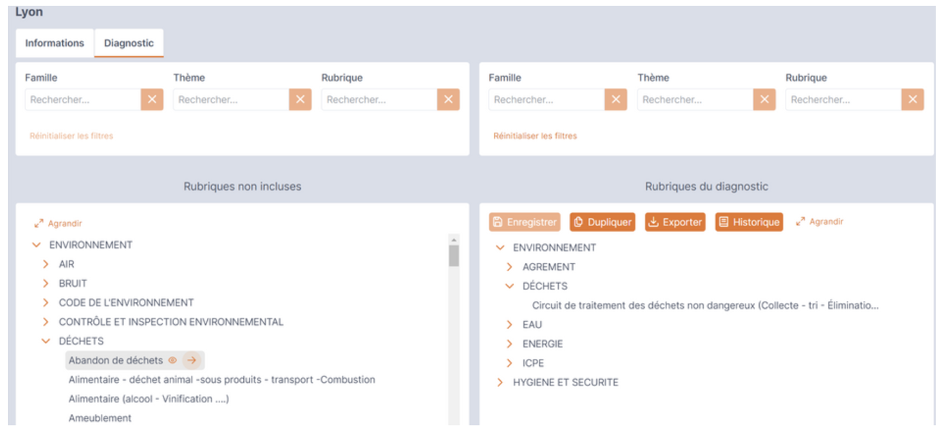Expand HYGIENE ET SECURITE in diagnostic tree

[x=500, y=382]
